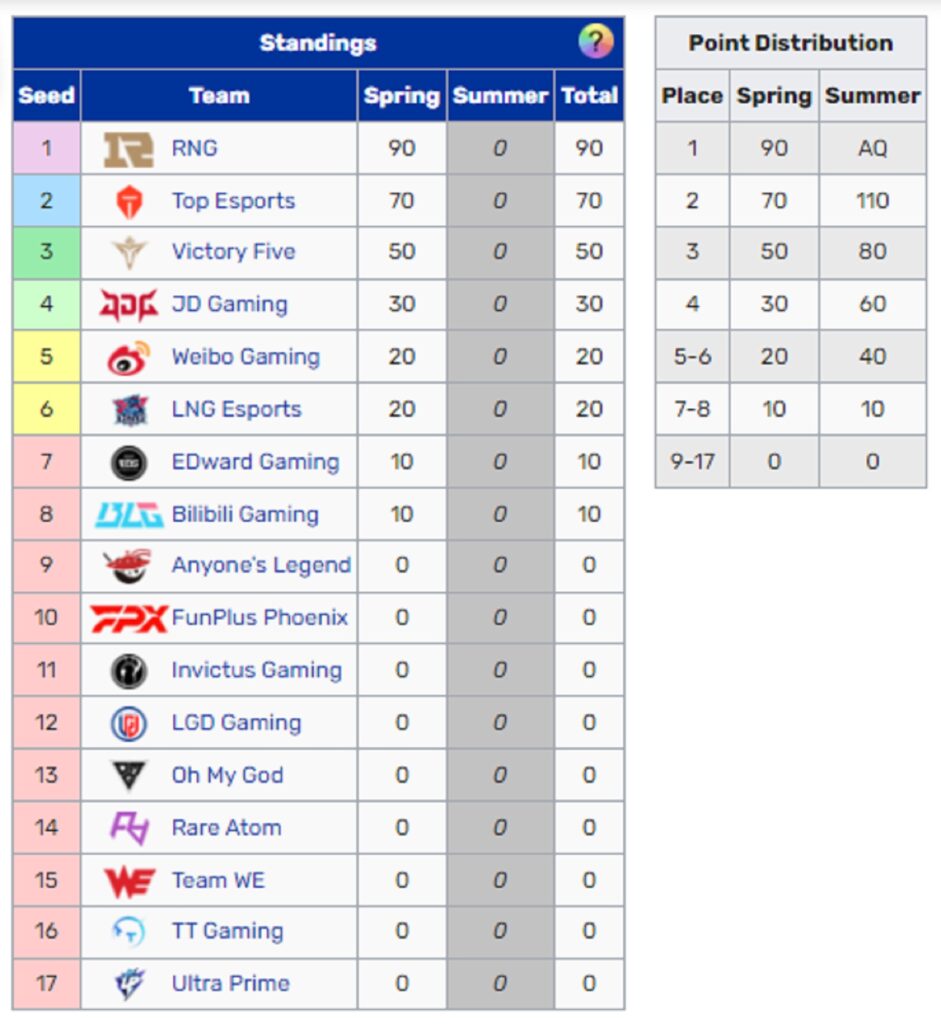Open the Victory Five team link
The height and width of the screenshot is (1024, 941).
(233, 252)
